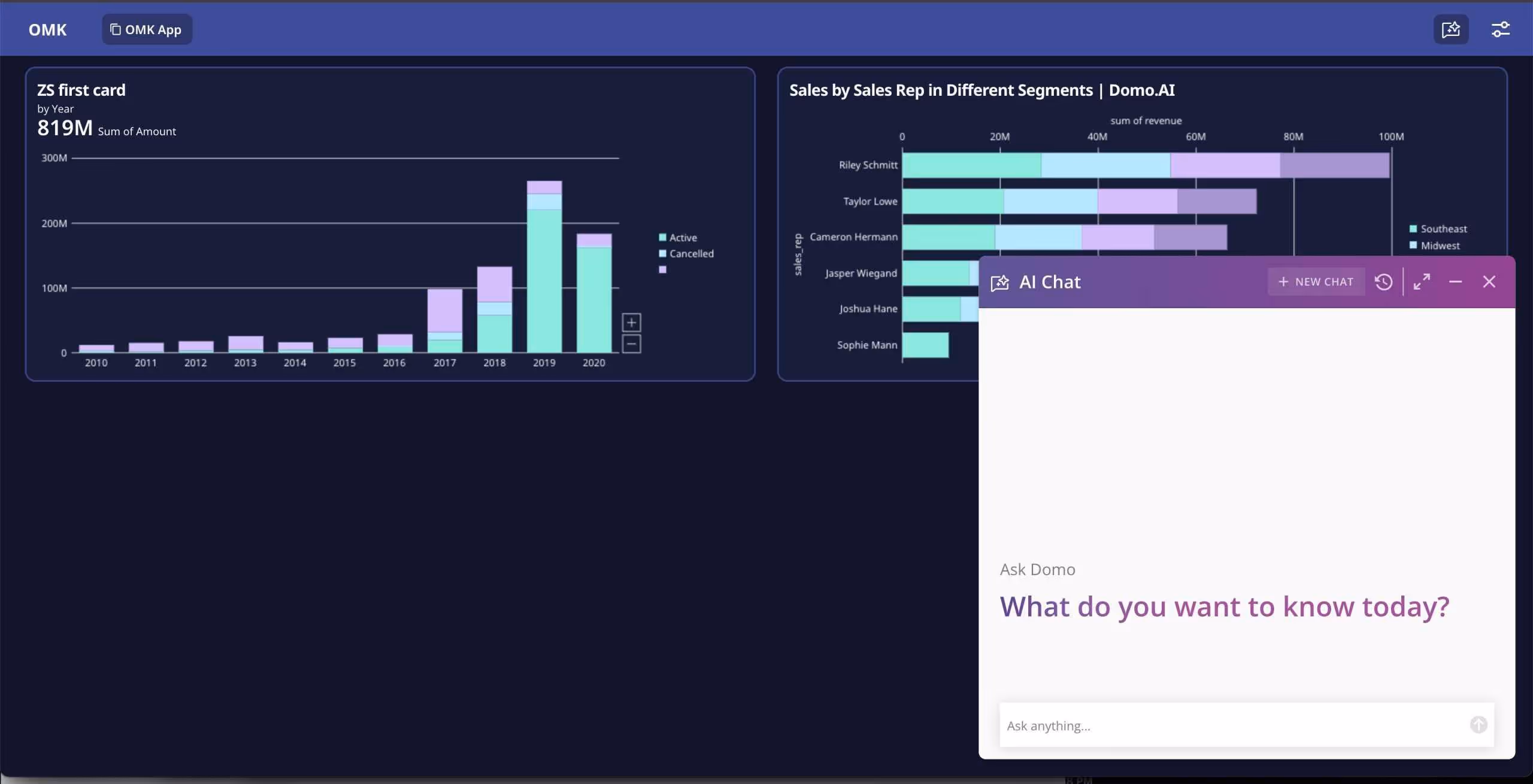Toggle the Active legend series
1533x784 pixels.
pos(682,238)
